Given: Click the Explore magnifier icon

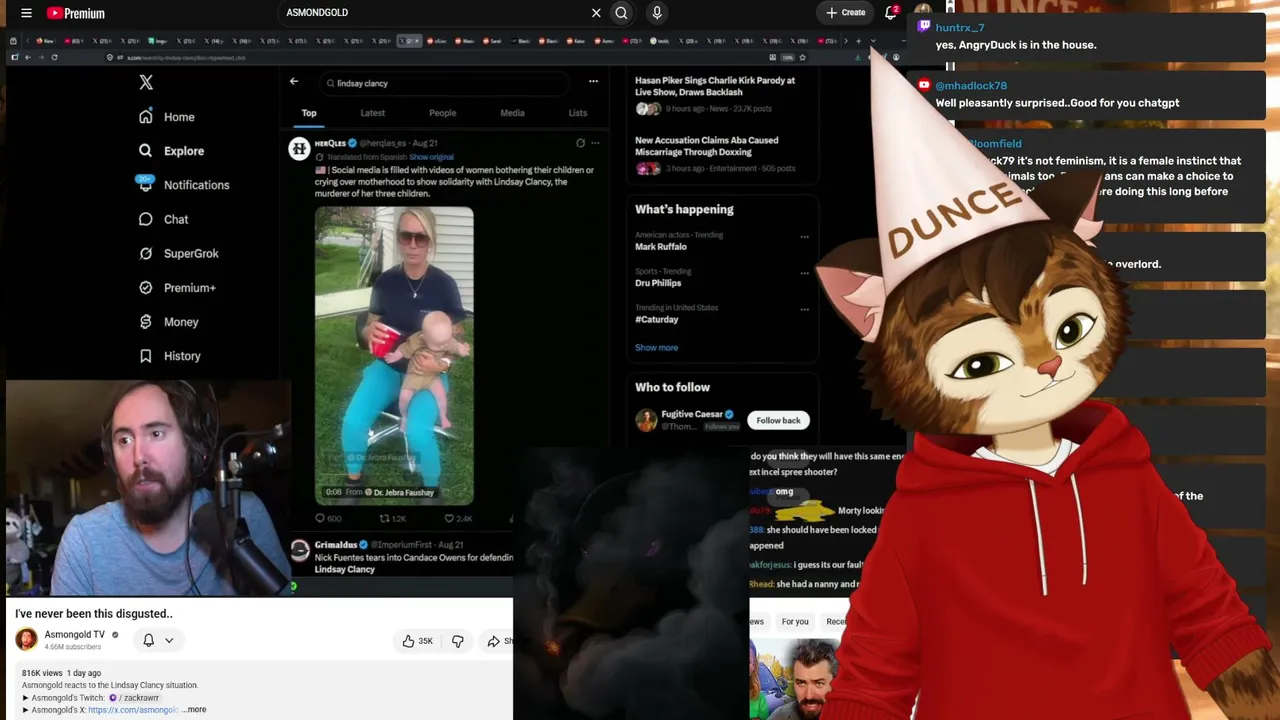Looking at the screenshot, I should point(146,151).
